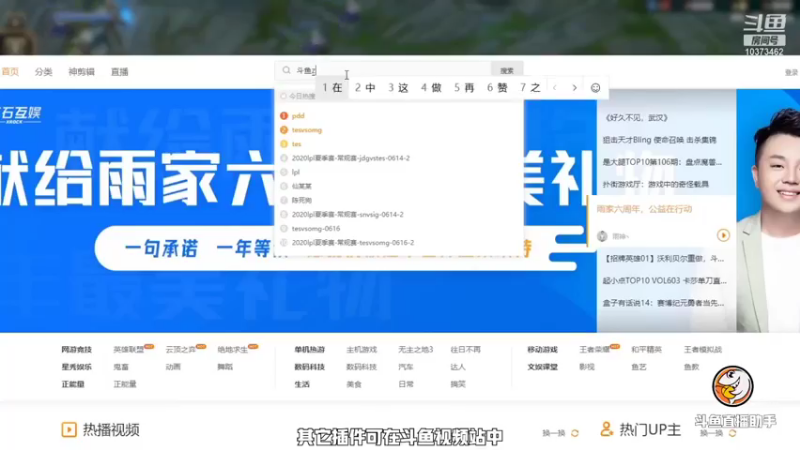Click refresh icon next to 热播视频 换一换
Image resolution: width=800 pixels, height=450 pixels.
pyautogui.click(x=575, y=433)
